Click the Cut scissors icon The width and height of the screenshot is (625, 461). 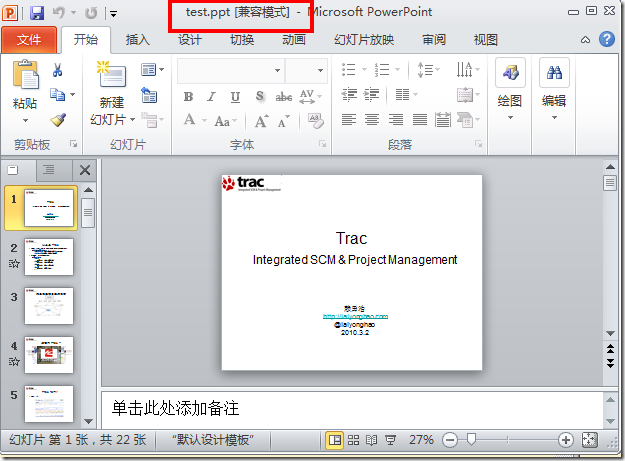57,70
